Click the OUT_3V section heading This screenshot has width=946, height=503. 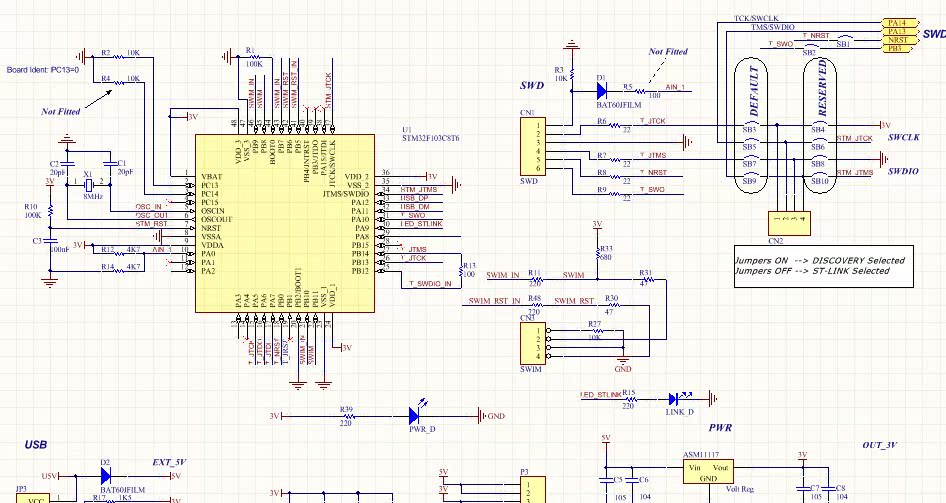click(x=880, y=445)
